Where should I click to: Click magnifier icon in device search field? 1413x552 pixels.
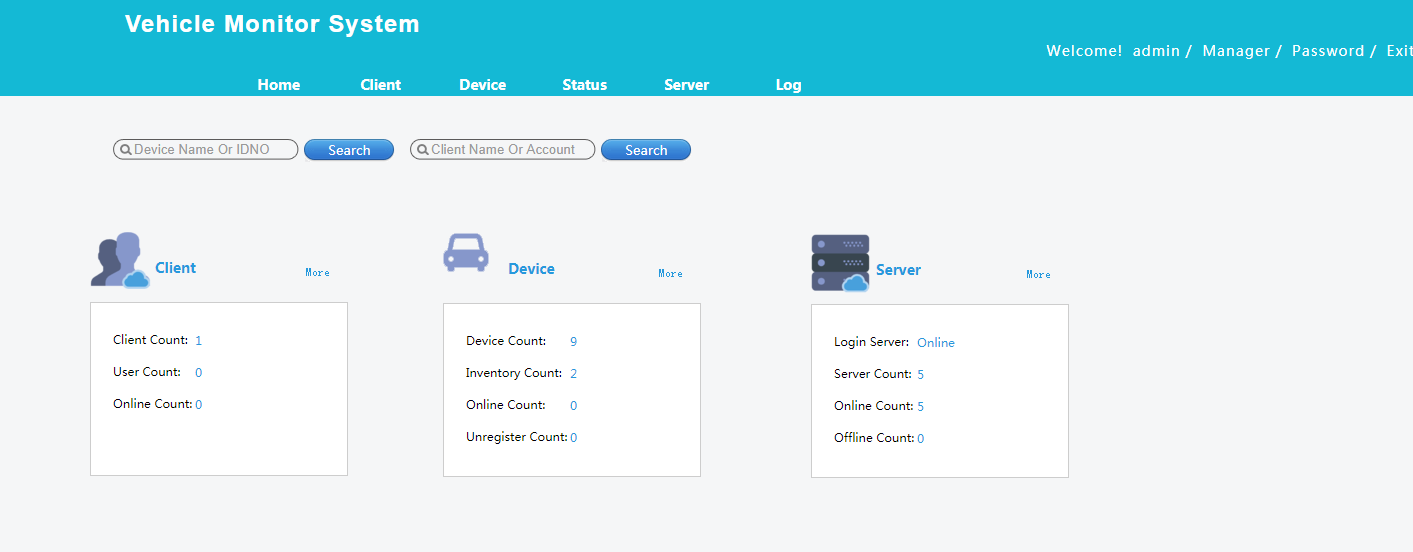point(126,150)
